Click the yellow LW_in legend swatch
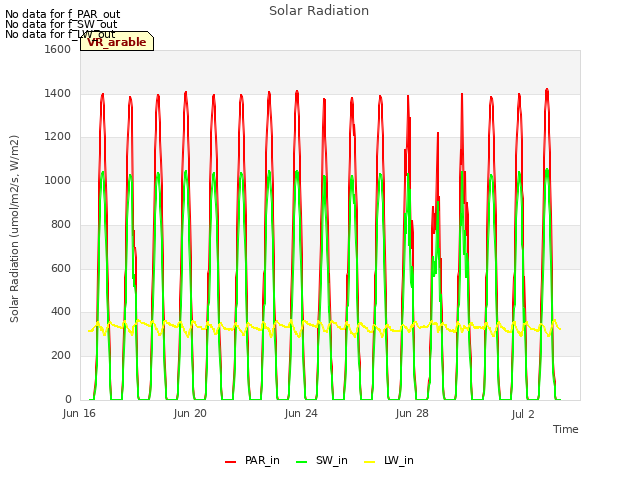Image resolution: width=640 pixels, height=480 pixels. tap(369, 462)
